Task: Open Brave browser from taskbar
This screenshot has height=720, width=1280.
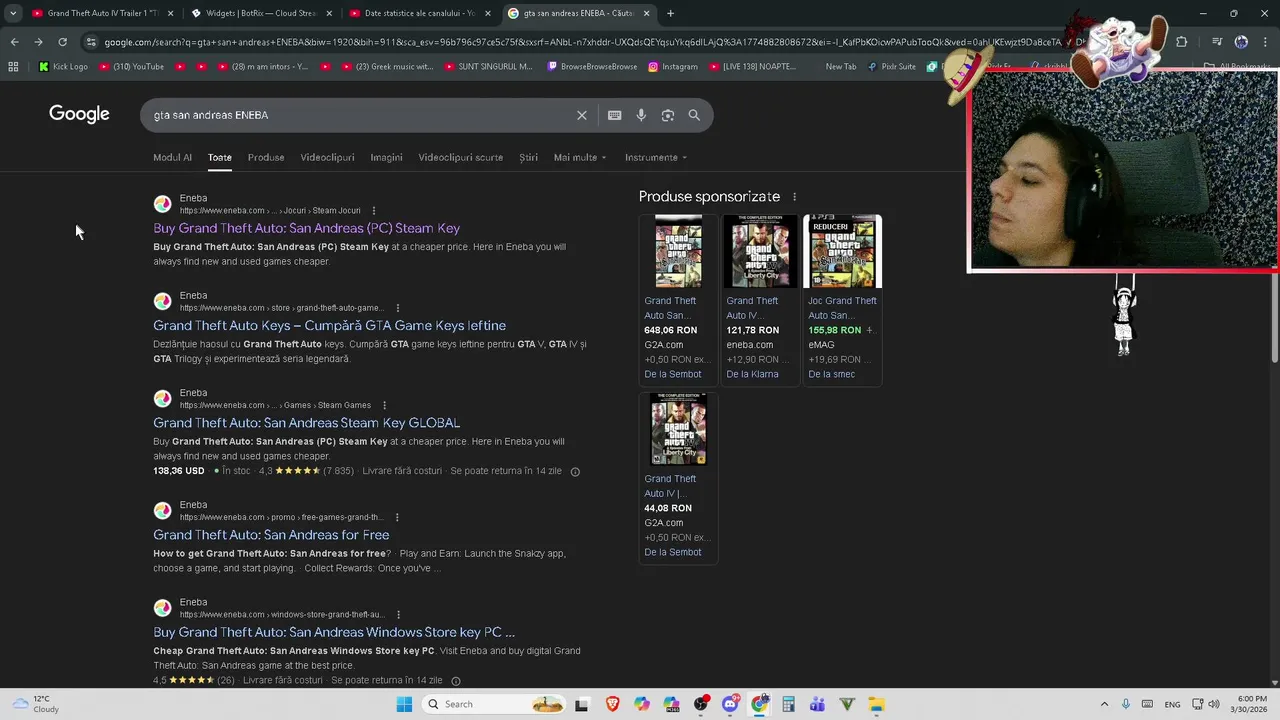Action: (x=612, y=704)
